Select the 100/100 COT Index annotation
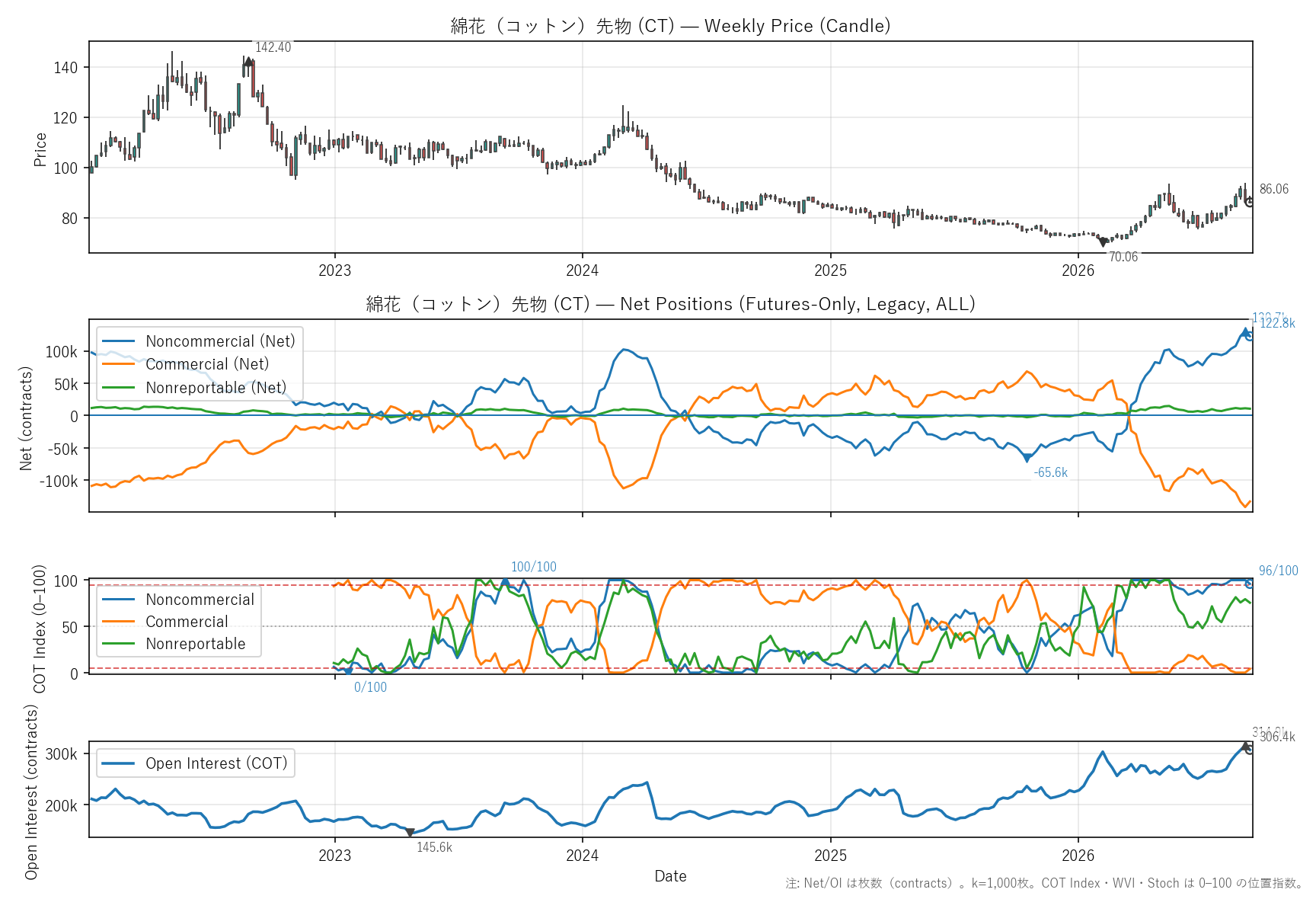 (534, 567)
